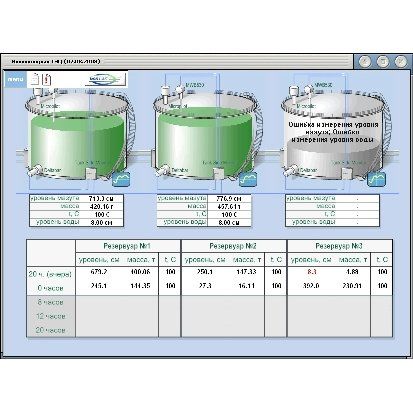Click second tank water level 8.00 см
The image size is (413, 413).
[x=229, y=222]
